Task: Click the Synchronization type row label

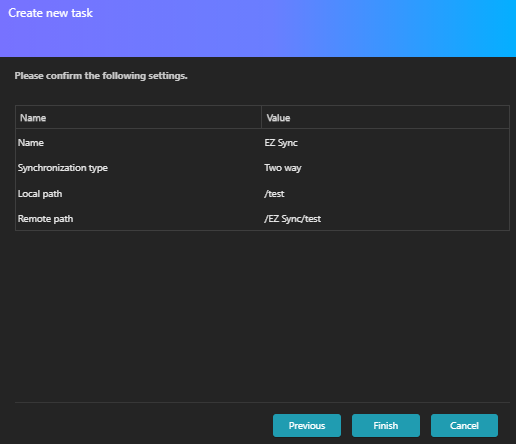Action: [63, 168]
